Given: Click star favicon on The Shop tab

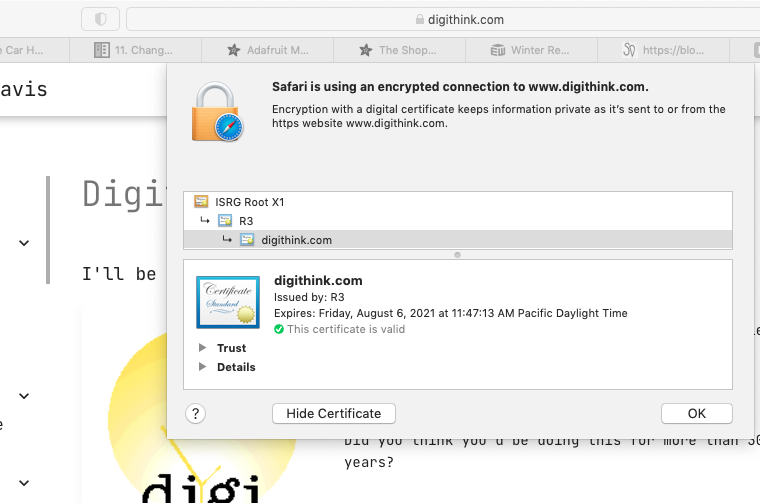Looking at the screenshot, I should pos(366,50).
